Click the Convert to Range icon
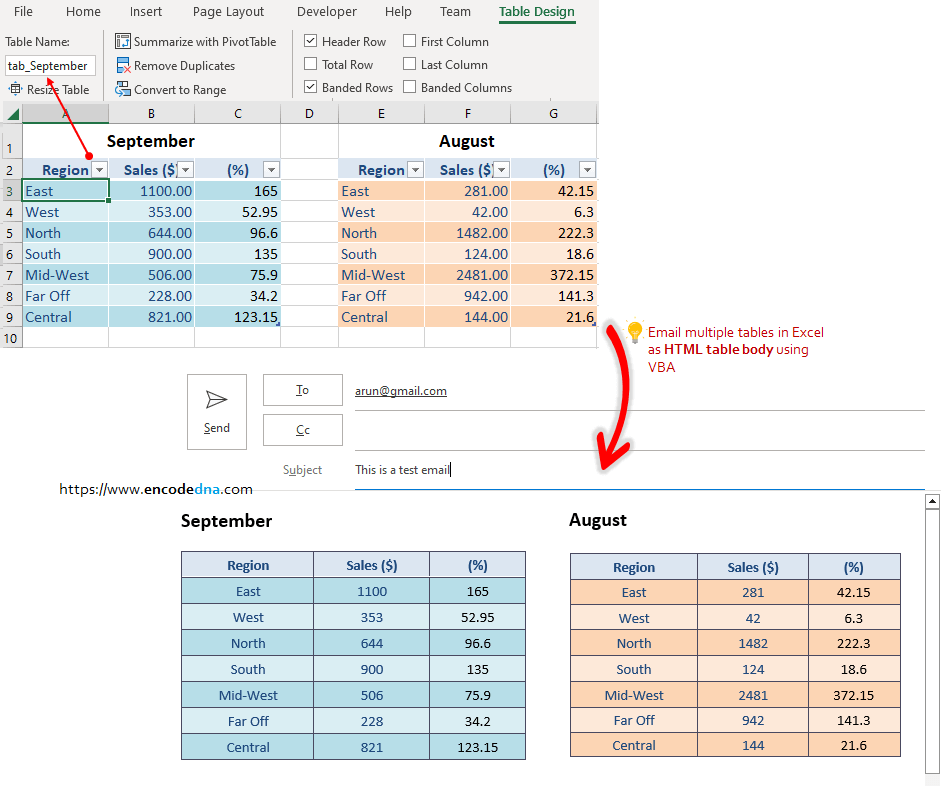 coord(125,89)
